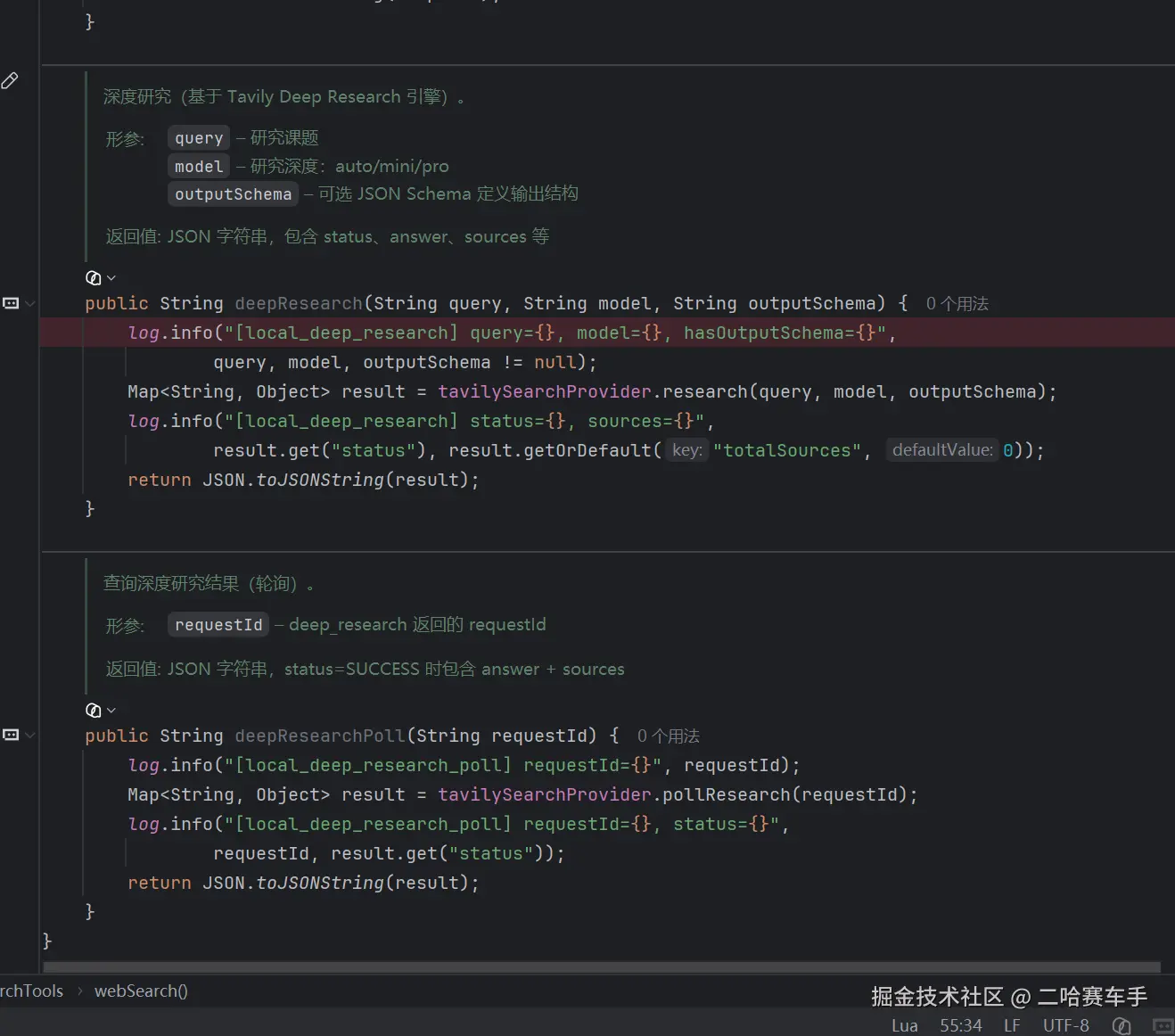This screenshot has height=1036, width=1175.
Task: Expand the gutter chevron beside the deepResearch line
Action: [30, 304]
